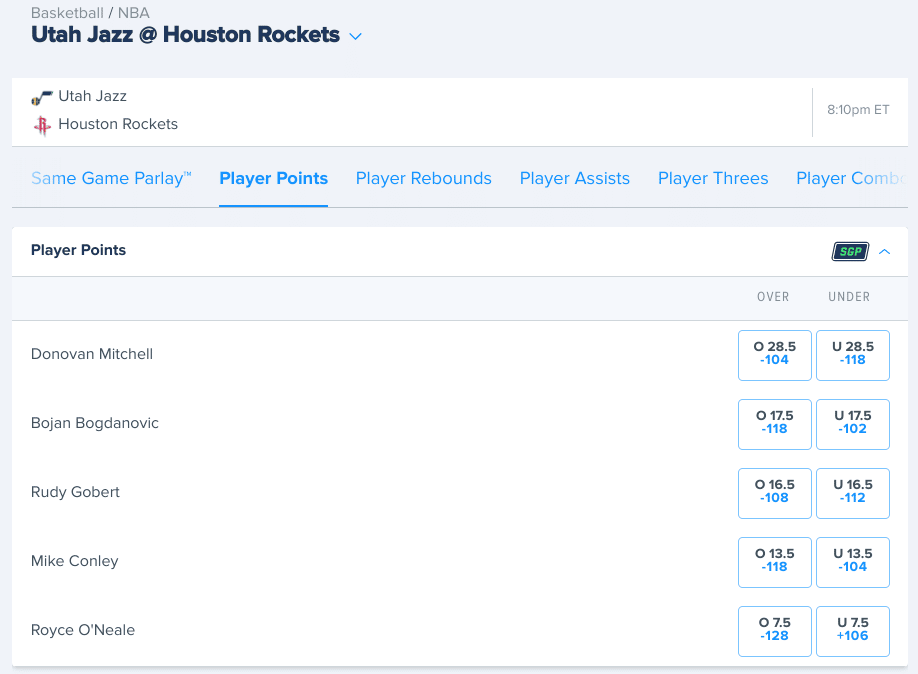This screenshot has height=674, width=918.
Task: Click the Utah Jazz team name
Action: coord(93,96)
